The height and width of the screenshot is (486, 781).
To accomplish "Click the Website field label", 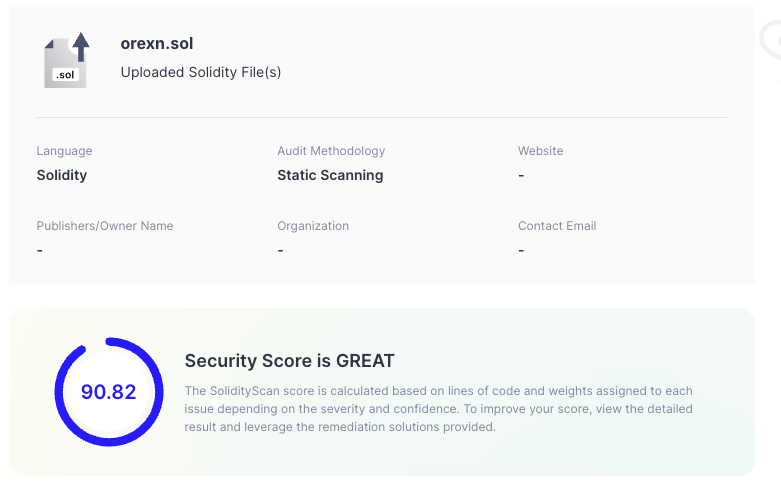I will pyautogui.click(x=540, y=151).
